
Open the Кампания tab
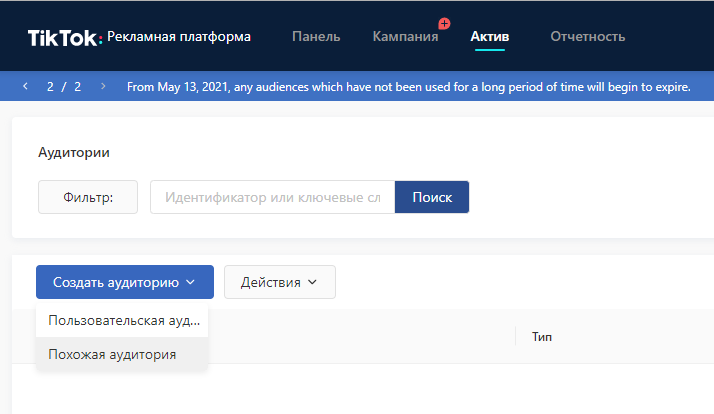click(x=405, y=36)
